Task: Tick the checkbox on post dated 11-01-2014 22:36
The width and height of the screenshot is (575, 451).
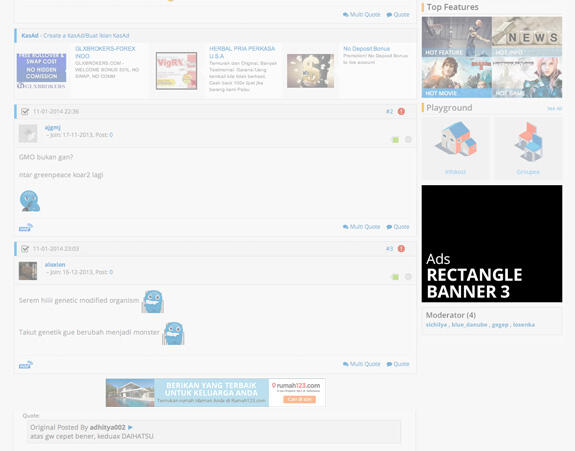Action: pos(25,111)
